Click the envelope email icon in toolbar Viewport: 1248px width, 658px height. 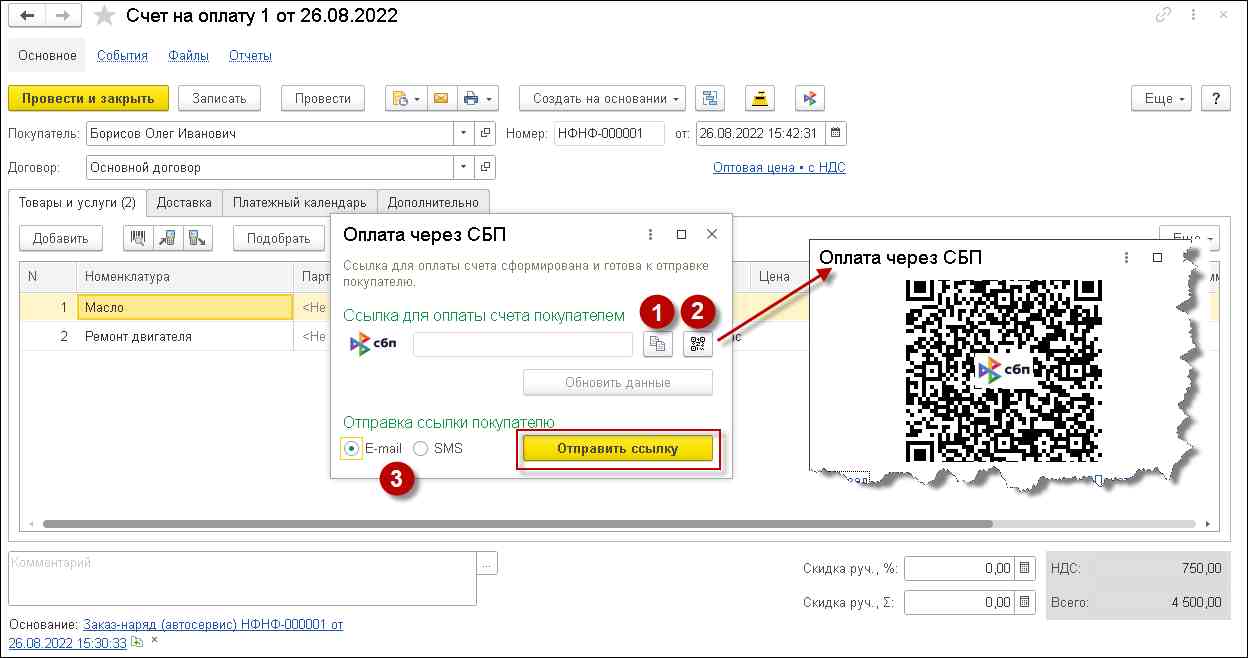(x=441, y=98)
